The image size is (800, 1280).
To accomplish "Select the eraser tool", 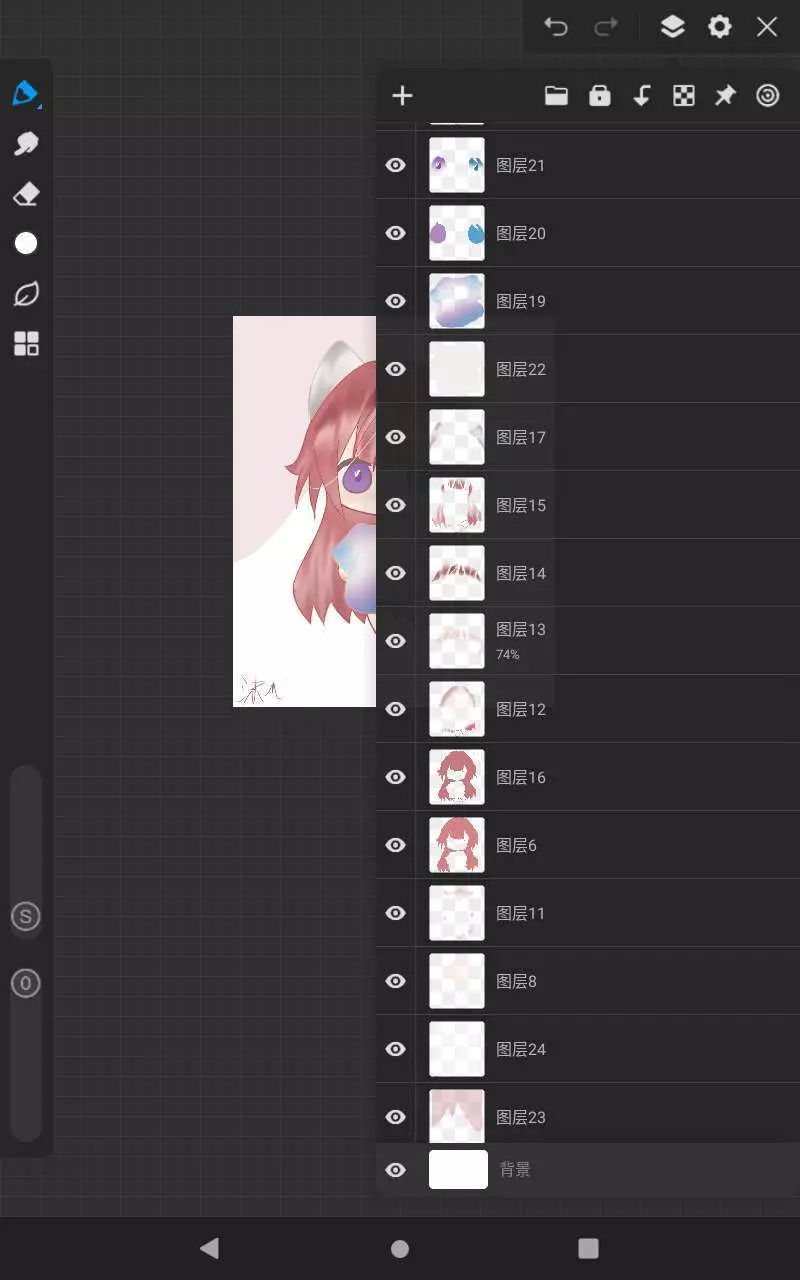I will point(26,193).
